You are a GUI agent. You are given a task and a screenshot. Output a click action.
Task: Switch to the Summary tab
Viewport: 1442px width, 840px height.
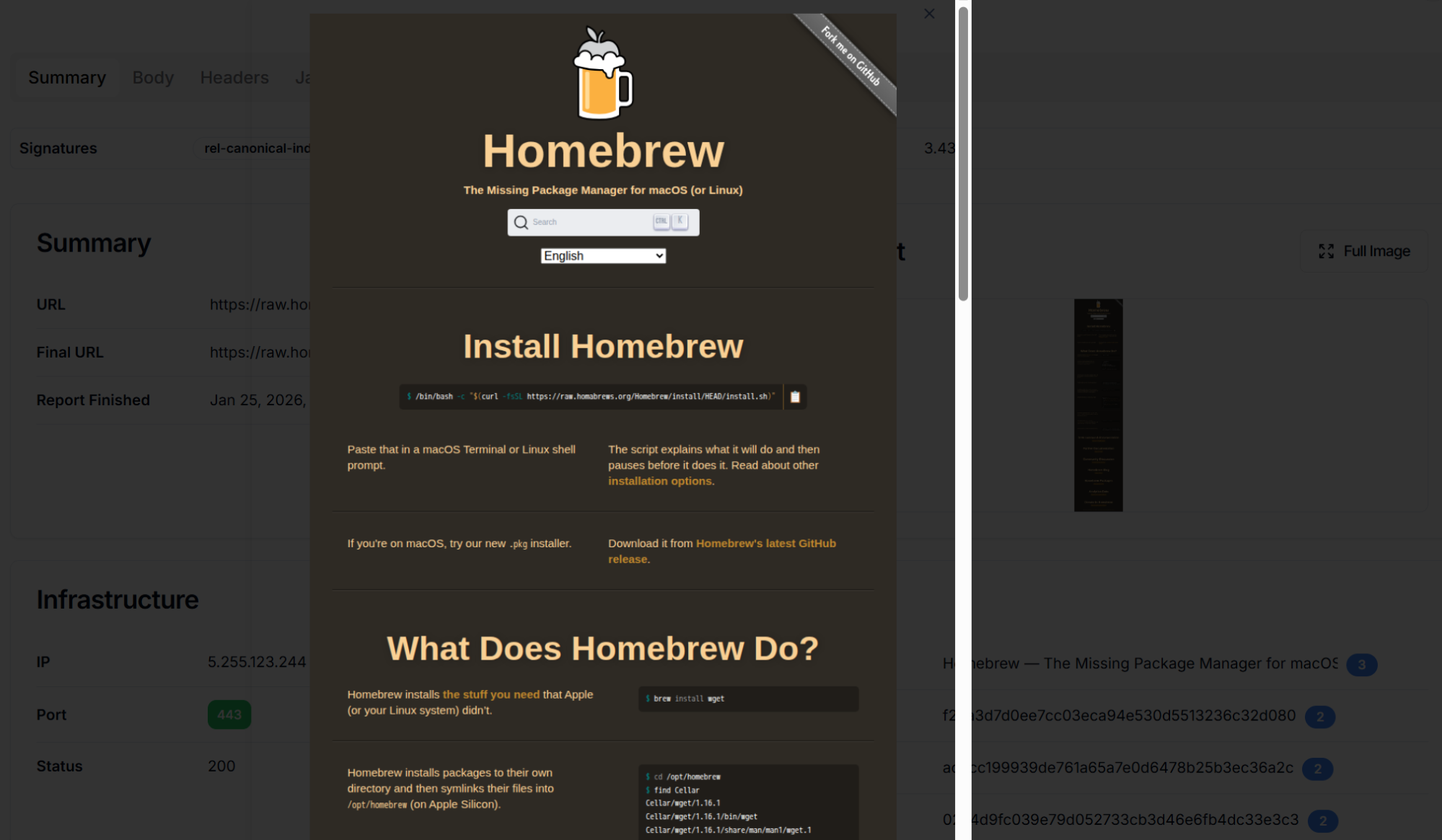(67, 77)
